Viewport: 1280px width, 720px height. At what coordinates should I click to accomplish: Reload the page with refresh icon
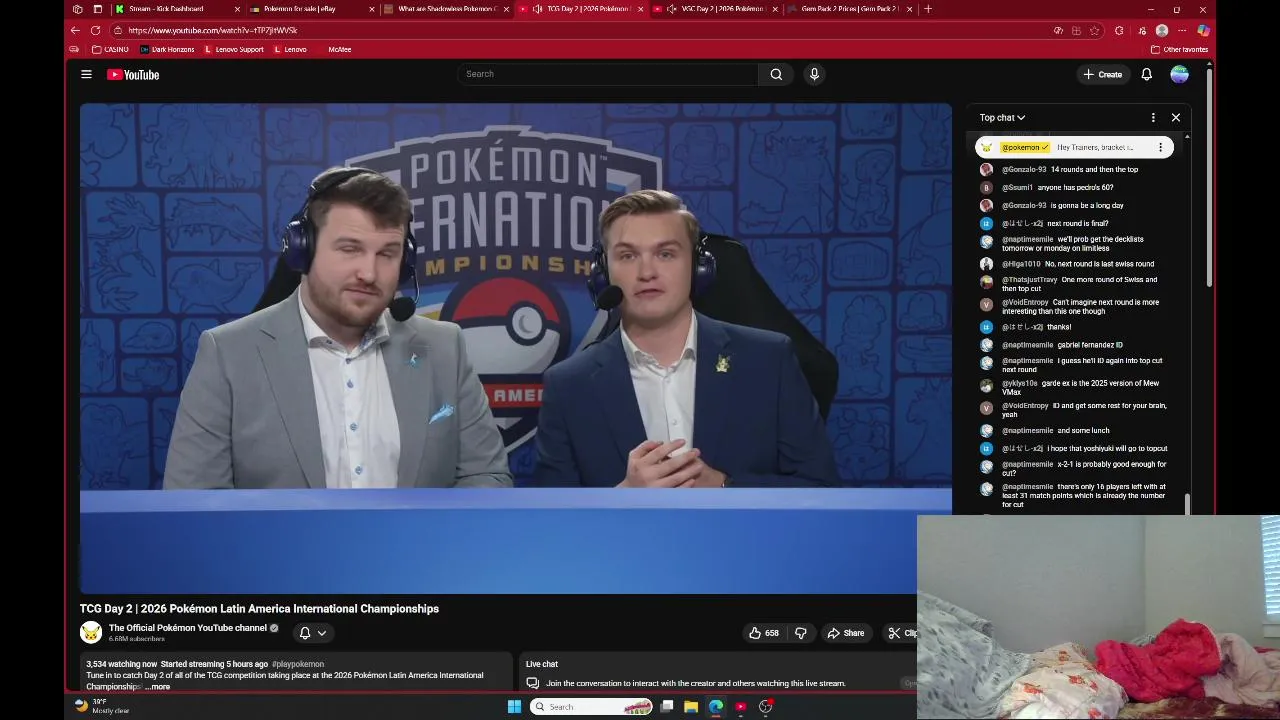point(95,30)
